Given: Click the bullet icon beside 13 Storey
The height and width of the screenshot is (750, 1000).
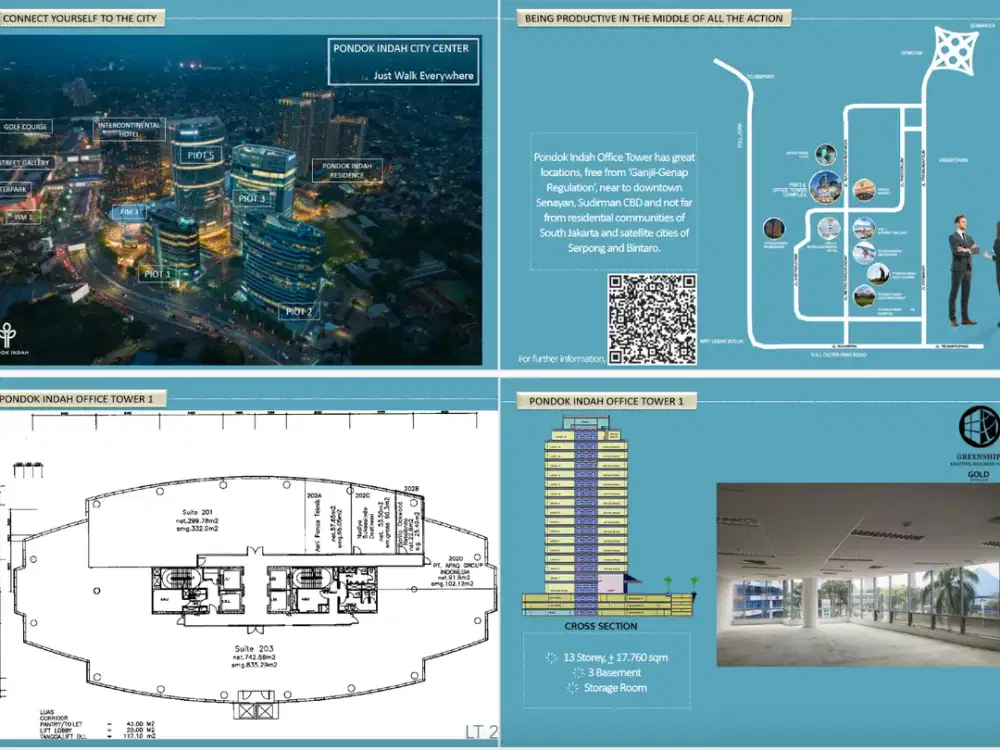Looking at the screenshot, I should pos(551,658).
